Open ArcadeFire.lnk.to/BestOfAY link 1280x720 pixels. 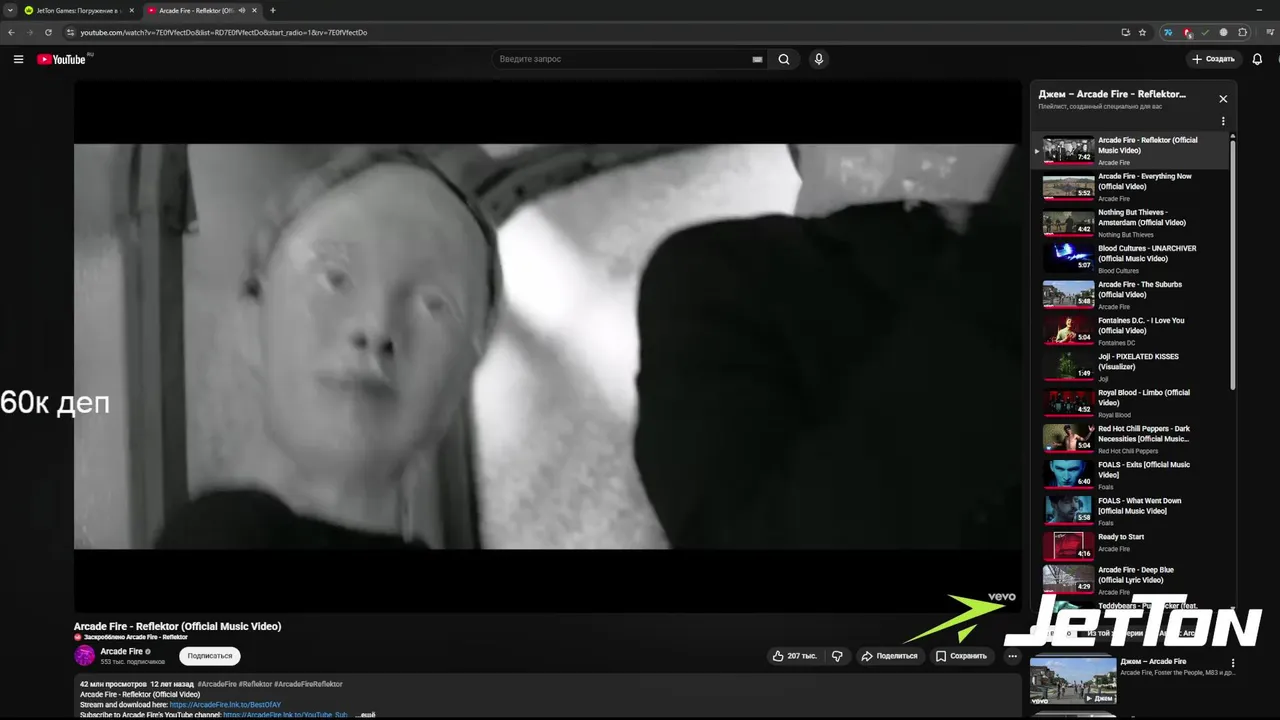(225, 705)
